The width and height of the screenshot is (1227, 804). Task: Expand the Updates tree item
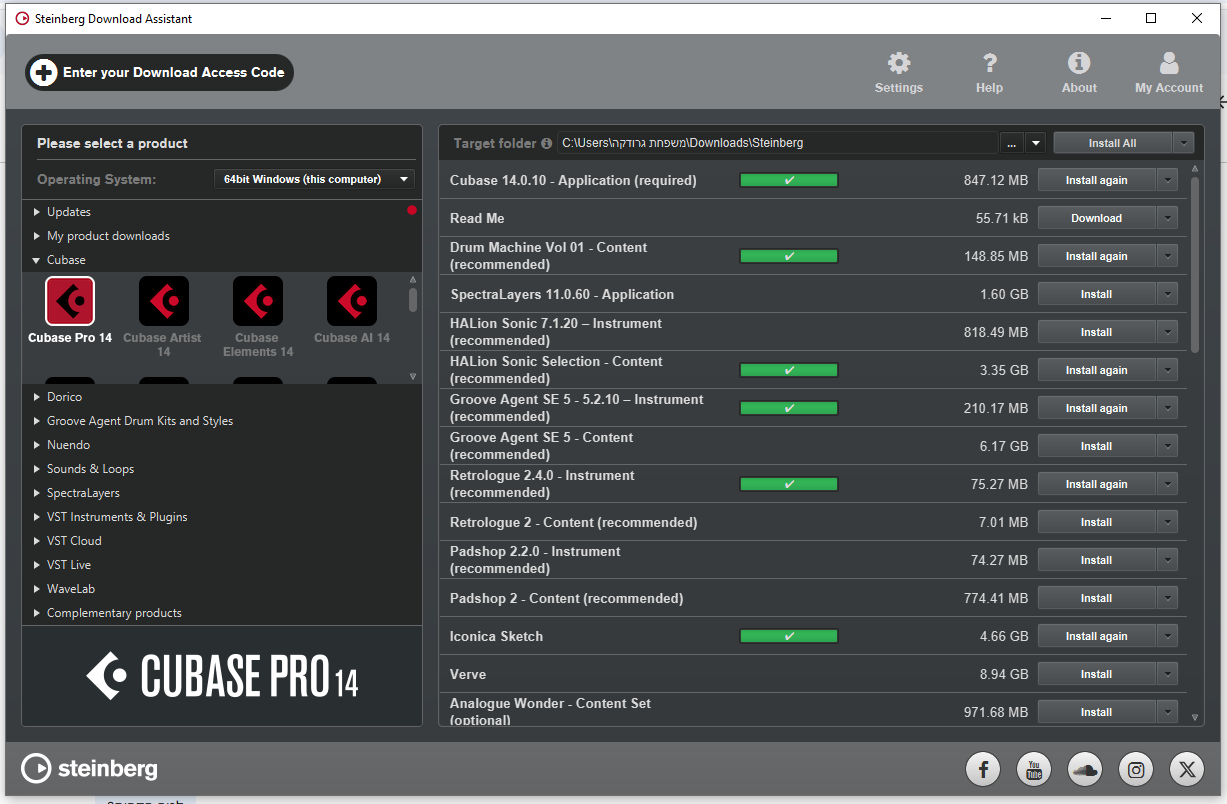click(37, 212)
